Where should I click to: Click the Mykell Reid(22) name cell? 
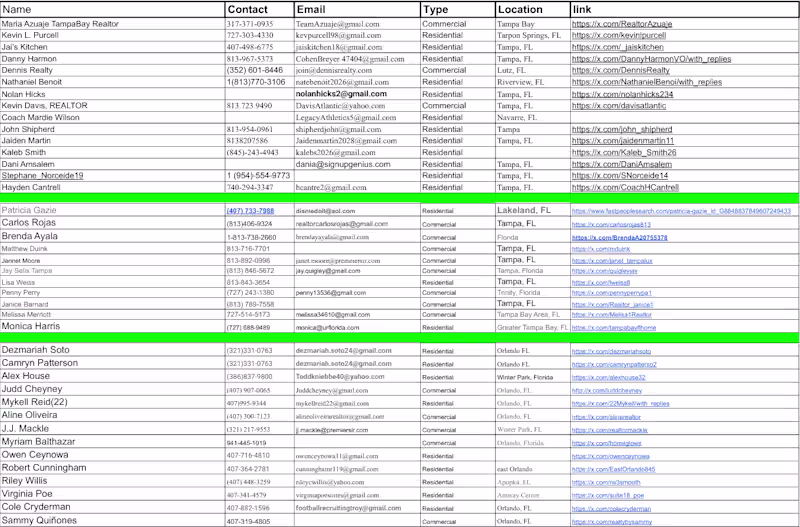point(112,402)
